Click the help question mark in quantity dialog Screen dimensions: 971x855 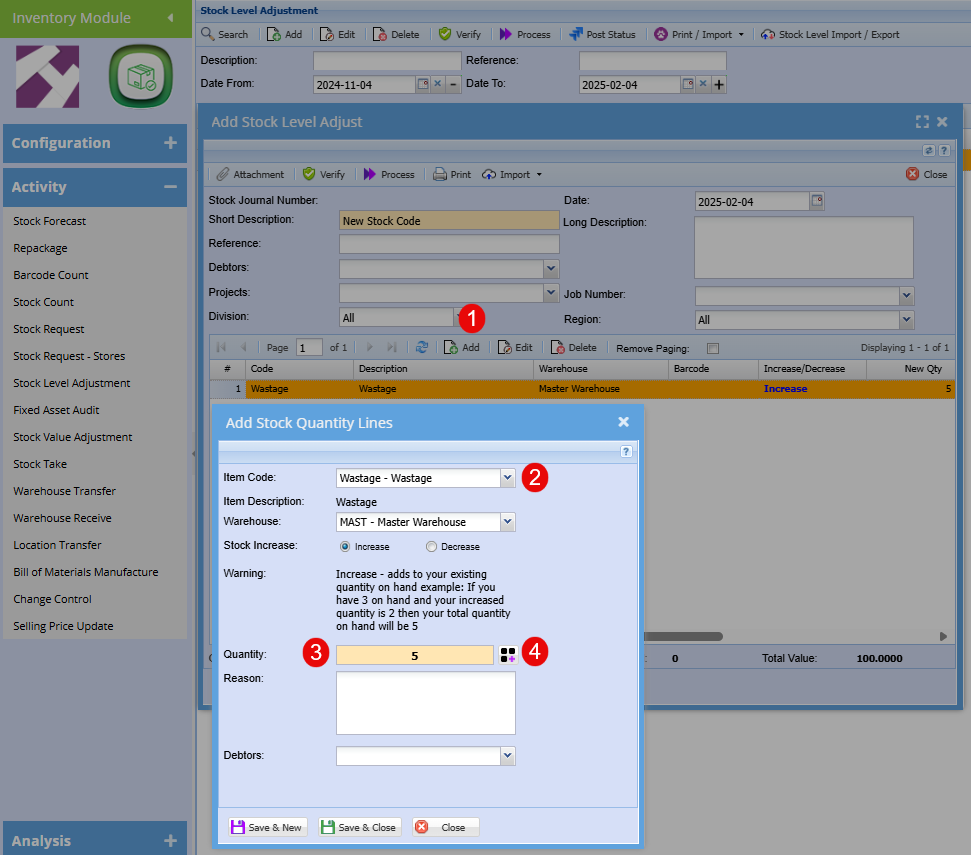626,452
